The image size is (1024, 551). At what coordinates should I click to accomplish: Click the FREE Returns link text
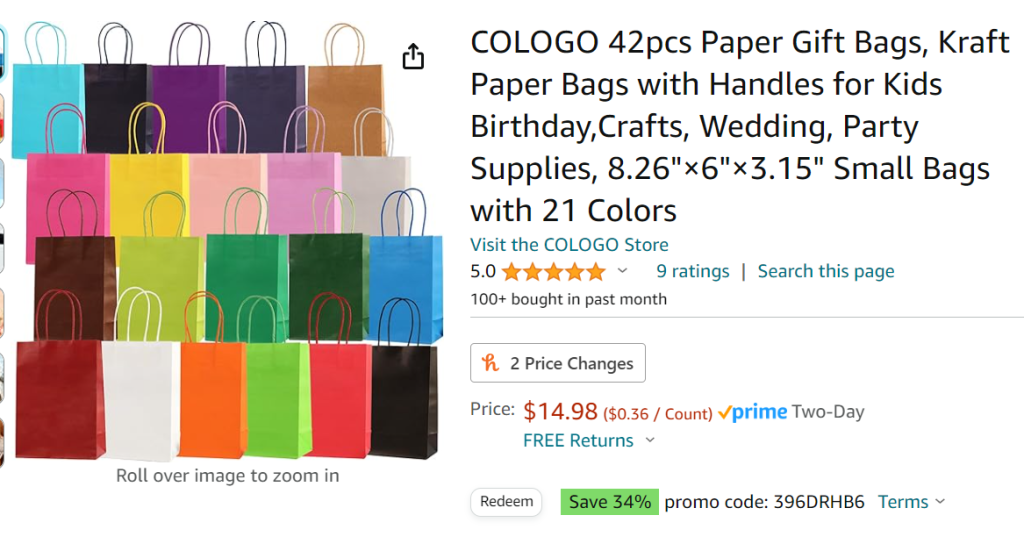coord(578,441)
